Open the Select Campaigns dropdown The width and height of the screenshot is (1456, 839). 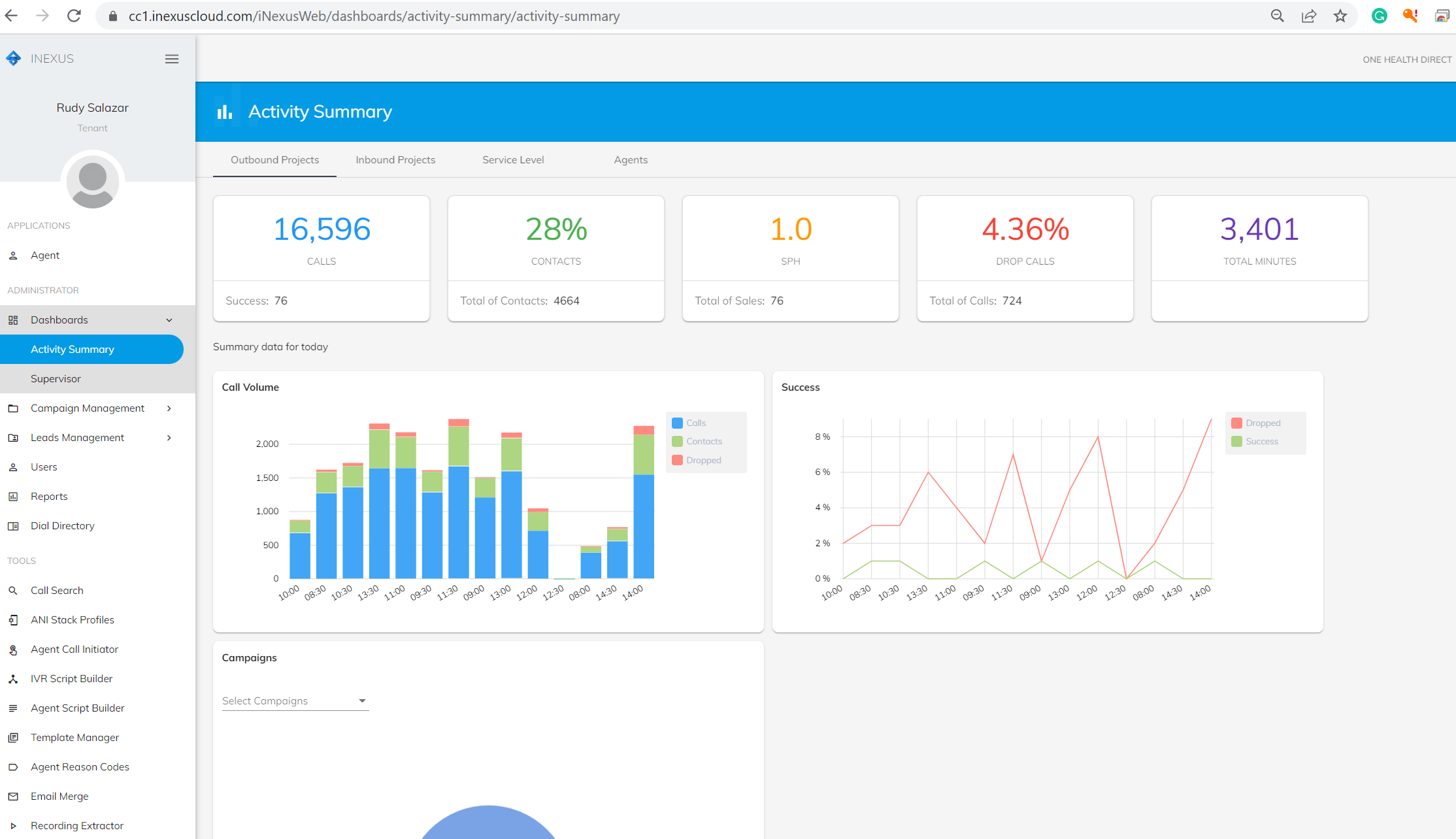(x=295, y=700)
